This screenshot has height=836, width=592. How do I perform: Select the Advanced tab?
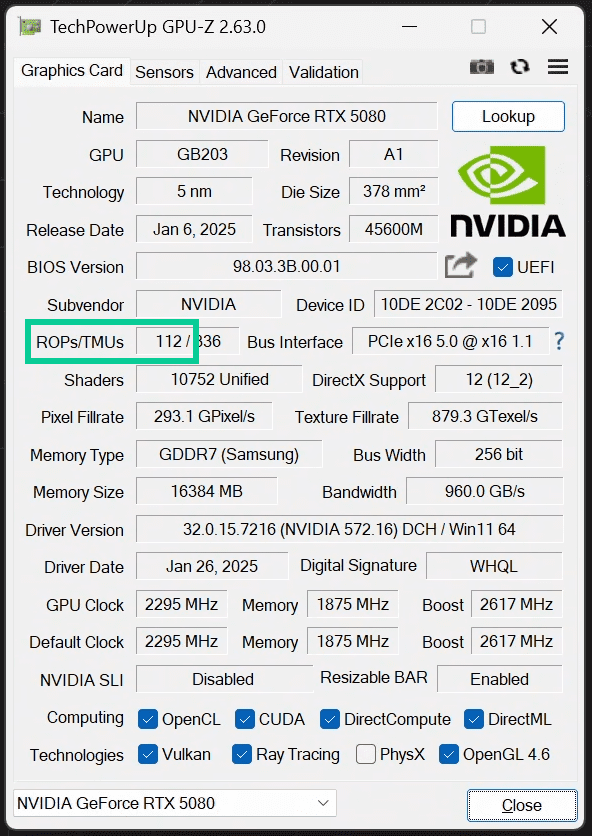(240, 72)
